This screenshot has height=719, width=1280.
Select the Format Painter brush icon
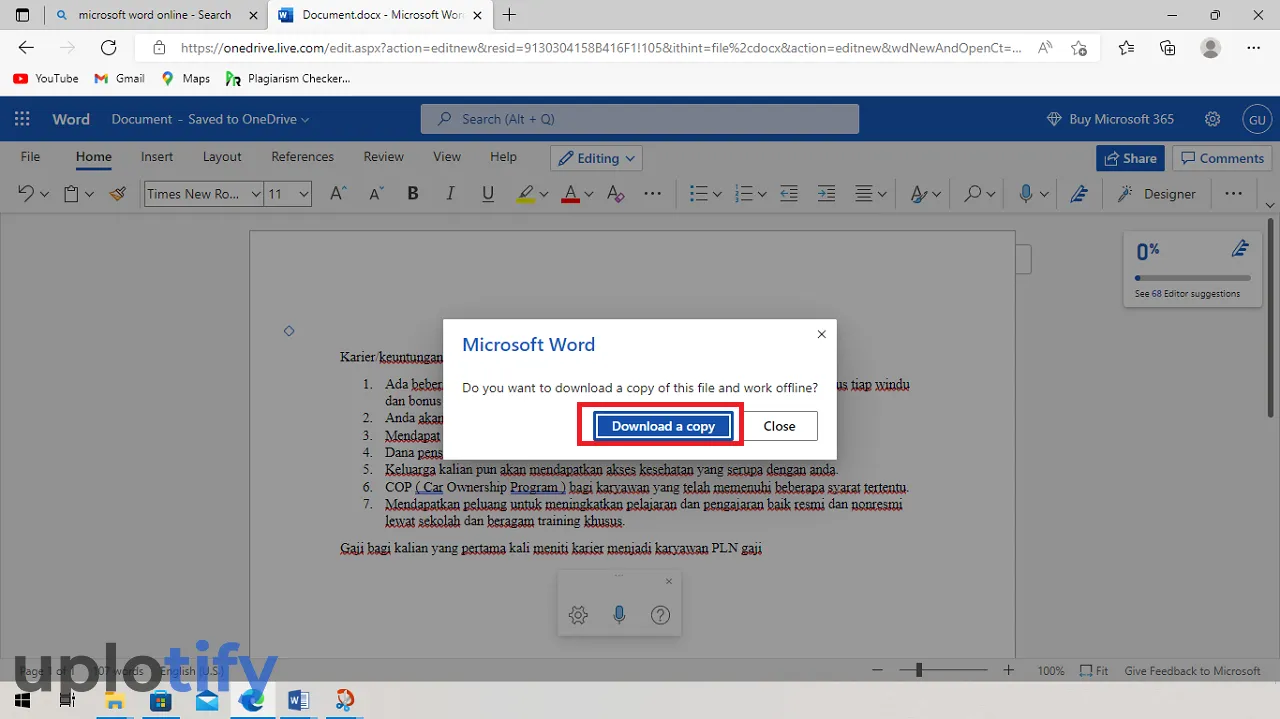point(118,194)
